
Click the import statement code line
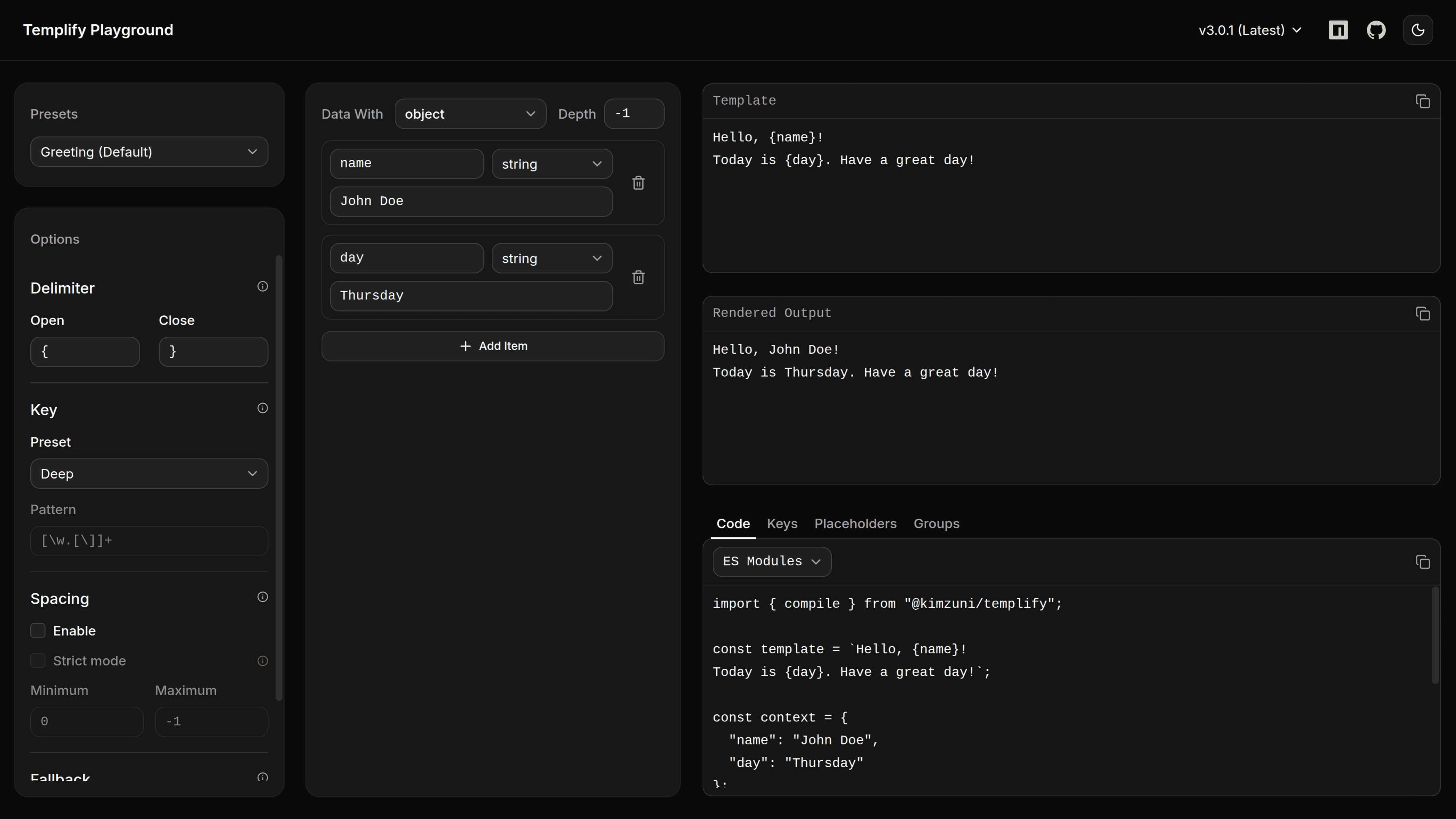(887, 604)
